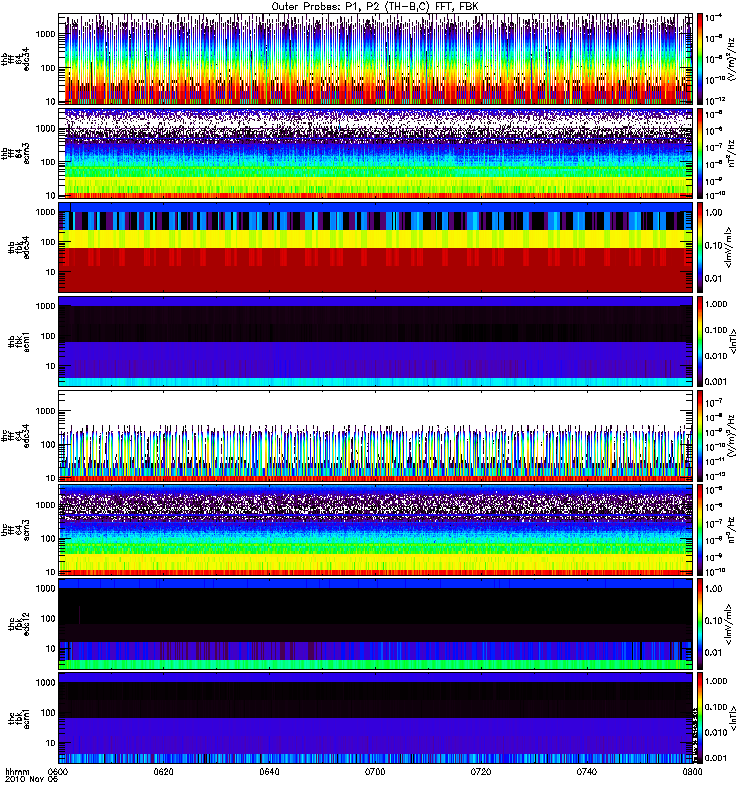Click the color bar of the thb fbk edc34 panel
This screenshot has height=800, width=750.
pos(699,247)
